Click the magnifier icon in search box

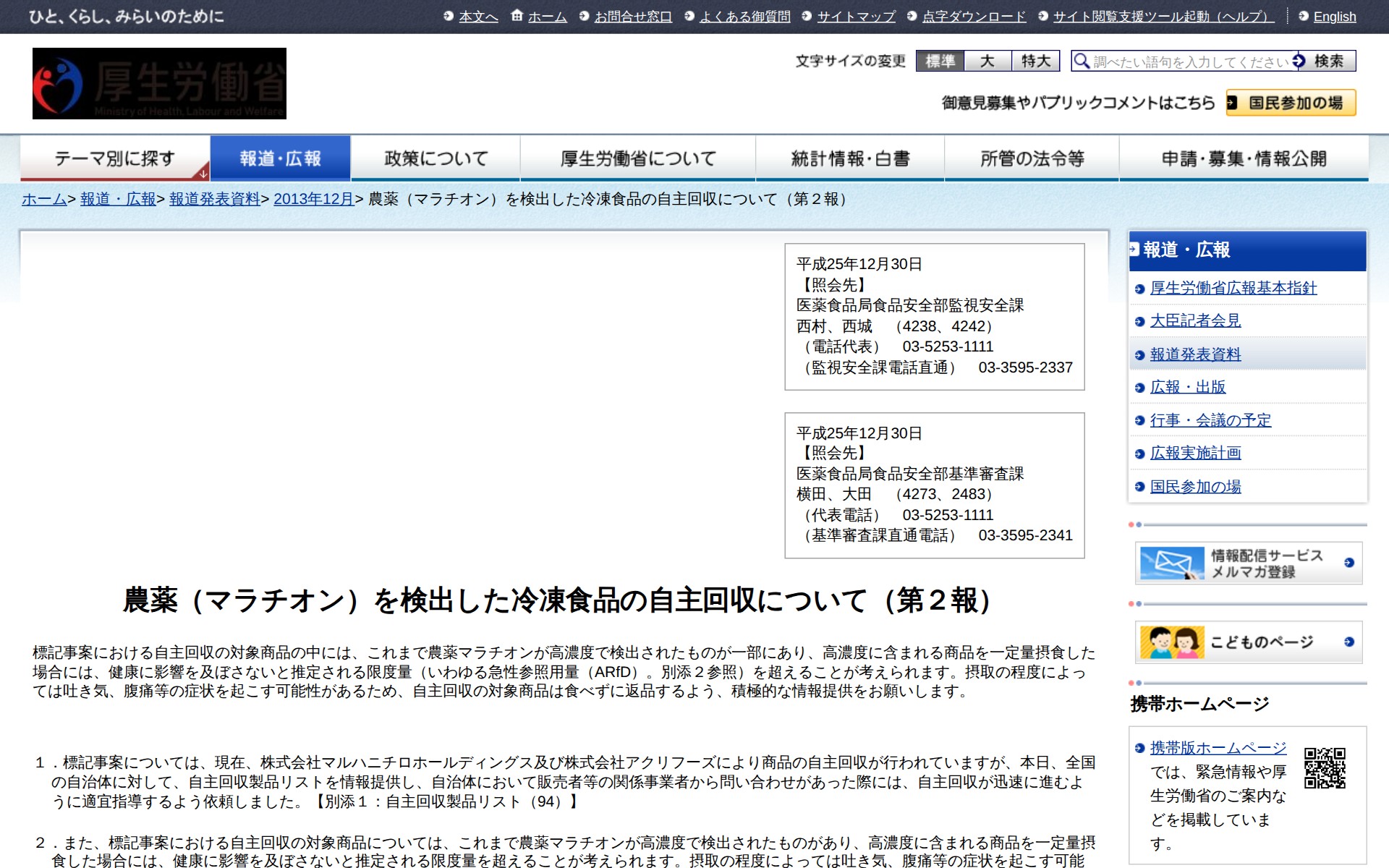point(1082,61)
